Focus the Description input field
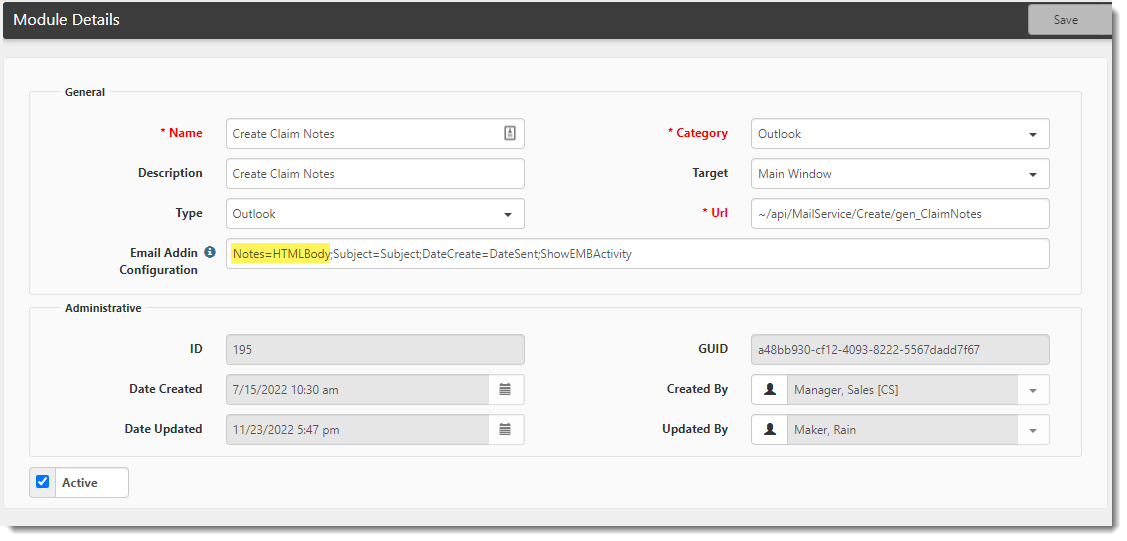The width and height of the screenshot is (1127, 541). pyautogui.click(x=375, y=173)
